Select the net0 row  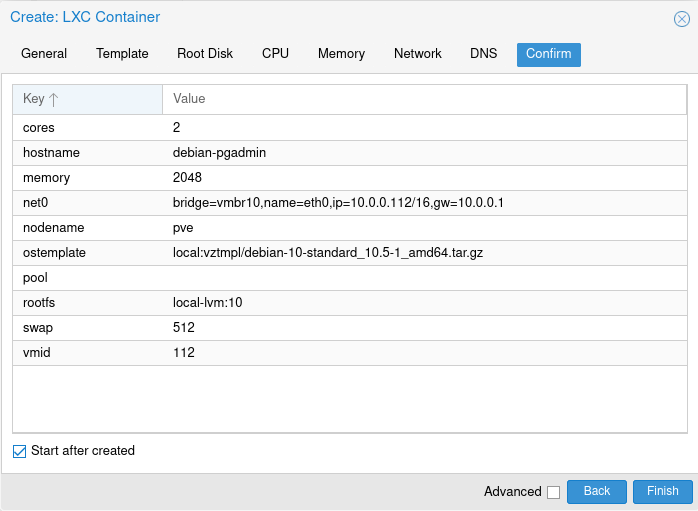(350, 203)
